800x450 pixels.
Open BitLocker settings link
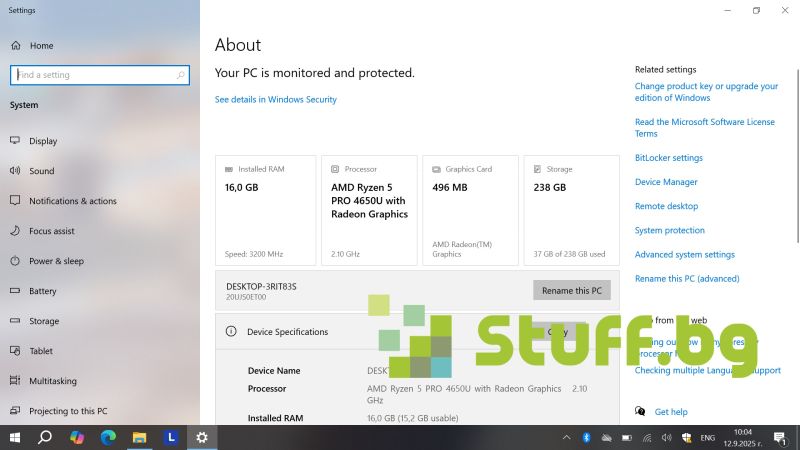669,158
